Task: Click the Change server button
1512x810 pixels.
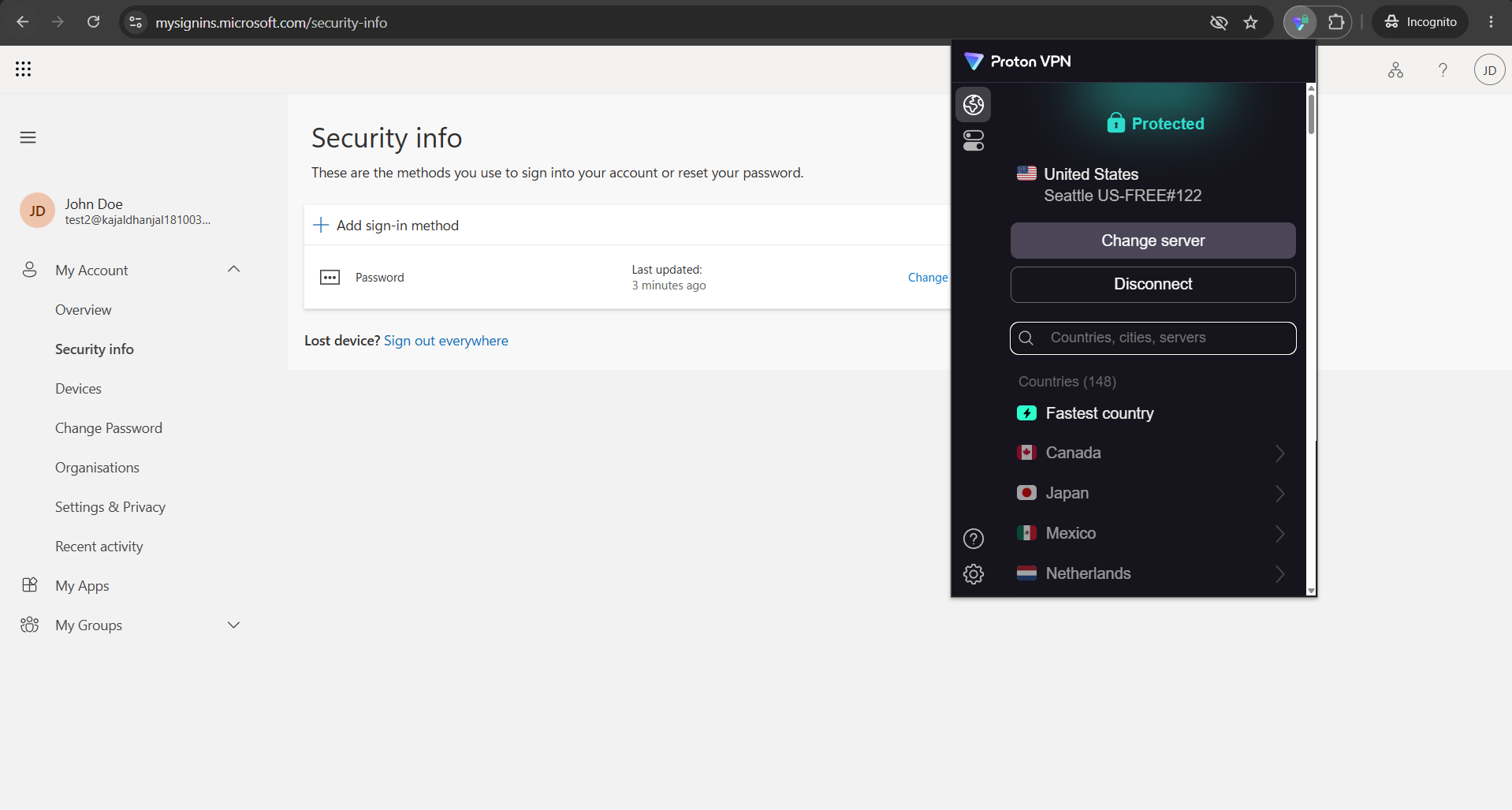Action: (1153, 241)
